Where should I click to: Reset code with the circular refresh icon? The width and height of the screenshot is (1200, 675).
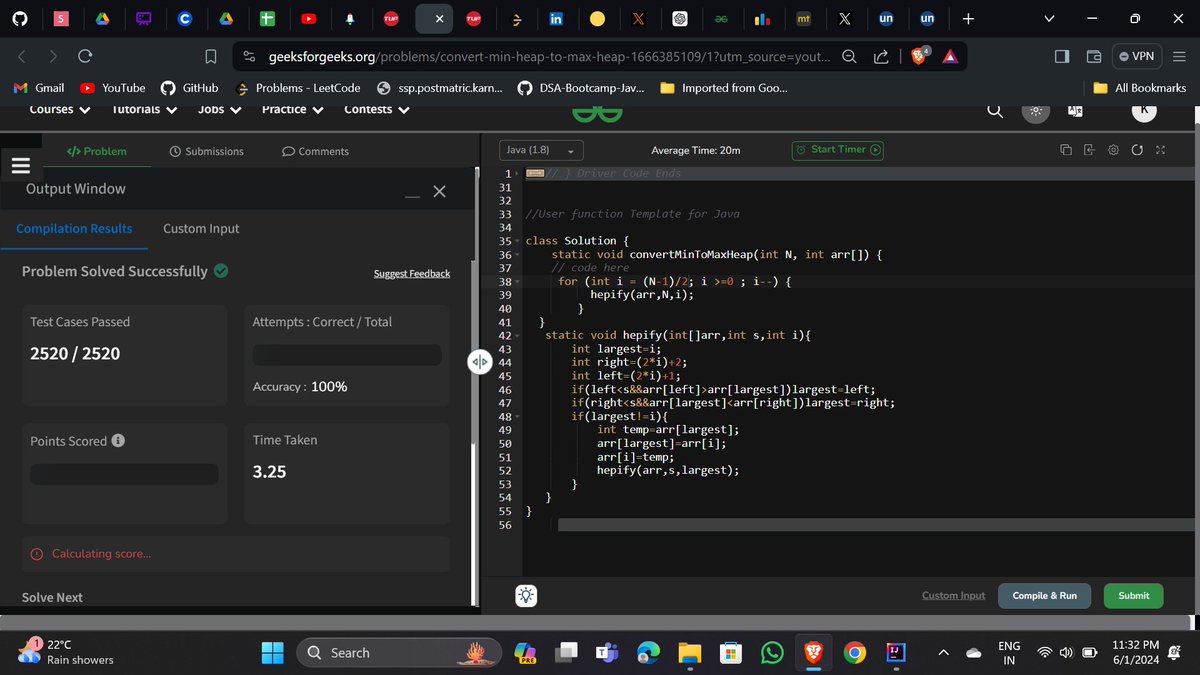pos(1137,150)
